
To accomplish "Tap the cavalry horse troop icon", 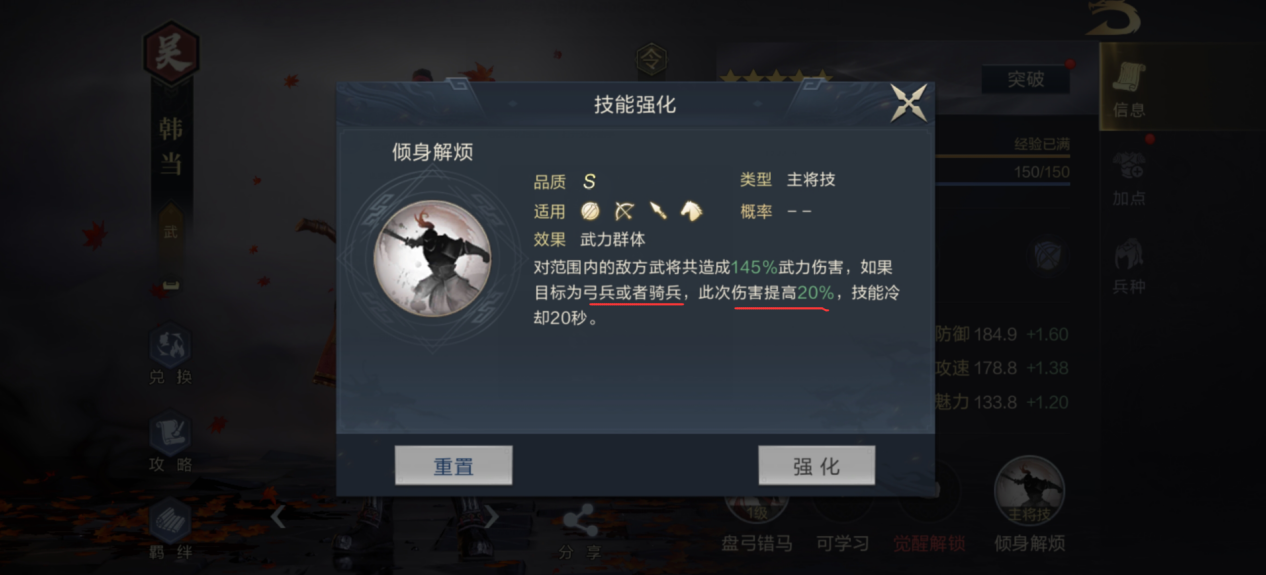I will [x=691, y=211].
